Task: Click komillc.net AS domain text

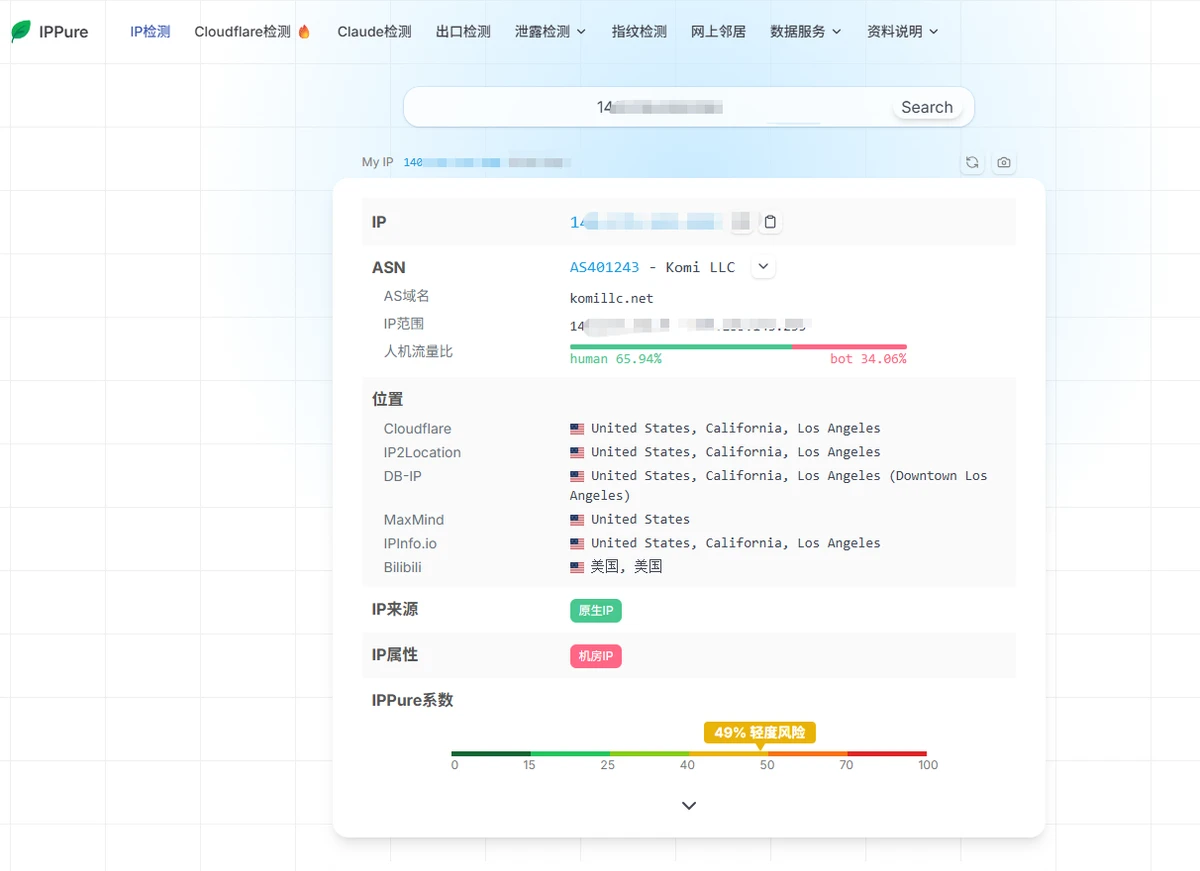Action: click(612, 298)
